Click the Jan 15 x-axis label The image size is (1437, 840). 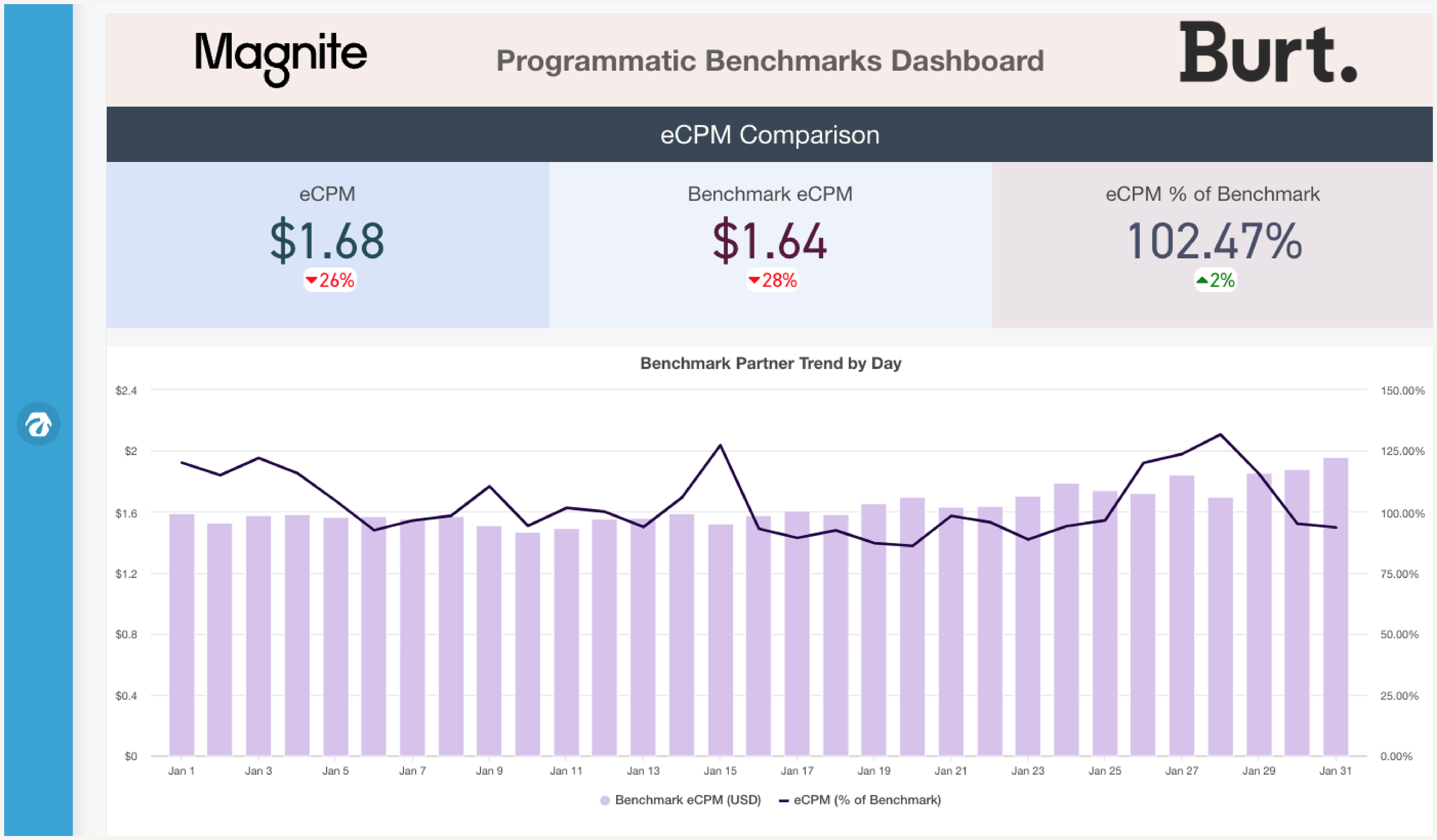[x=720, y=770]
